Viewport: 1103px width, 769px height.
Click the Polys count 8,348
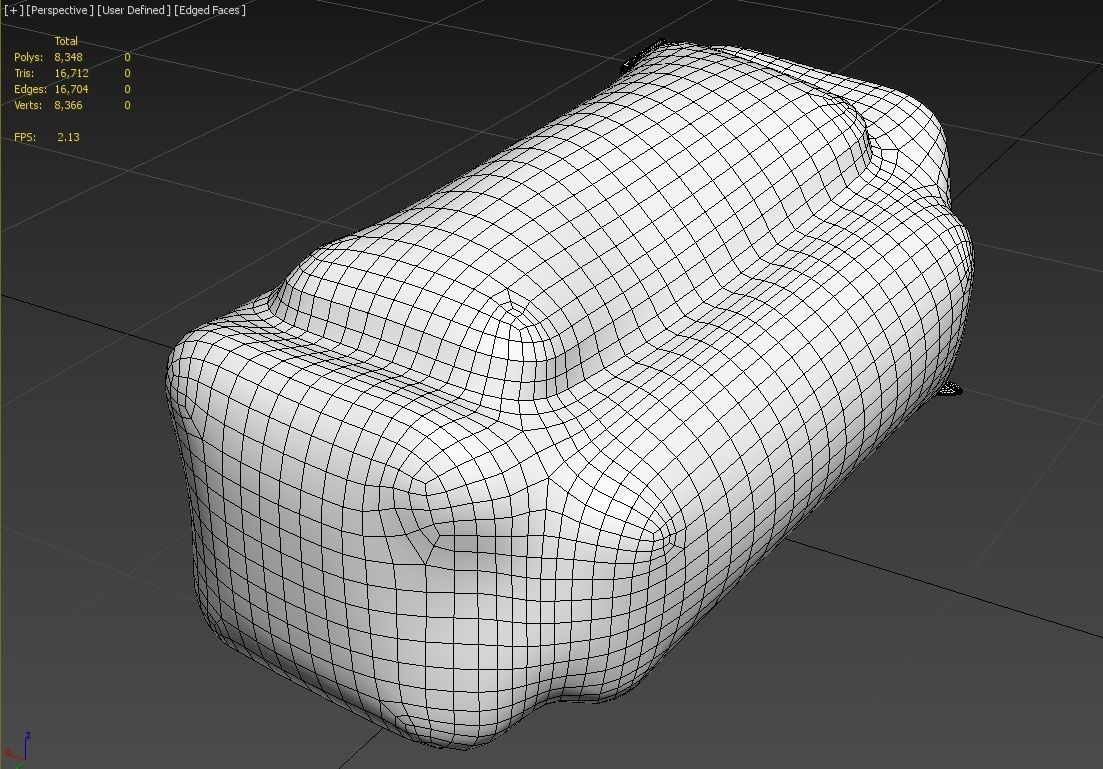[68, 57]
